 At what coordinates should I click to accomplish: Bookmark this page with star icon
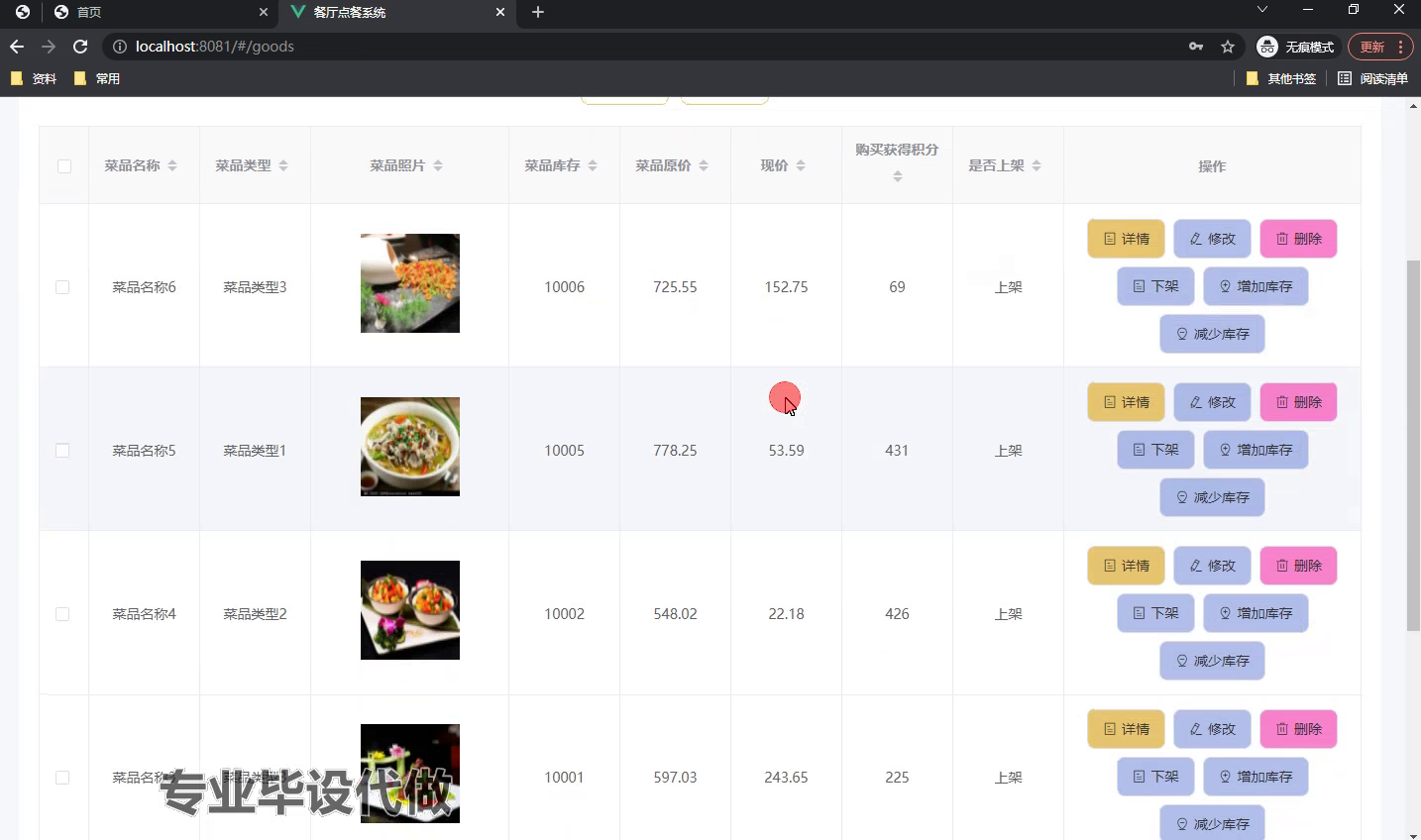(x=1228, y=47)
